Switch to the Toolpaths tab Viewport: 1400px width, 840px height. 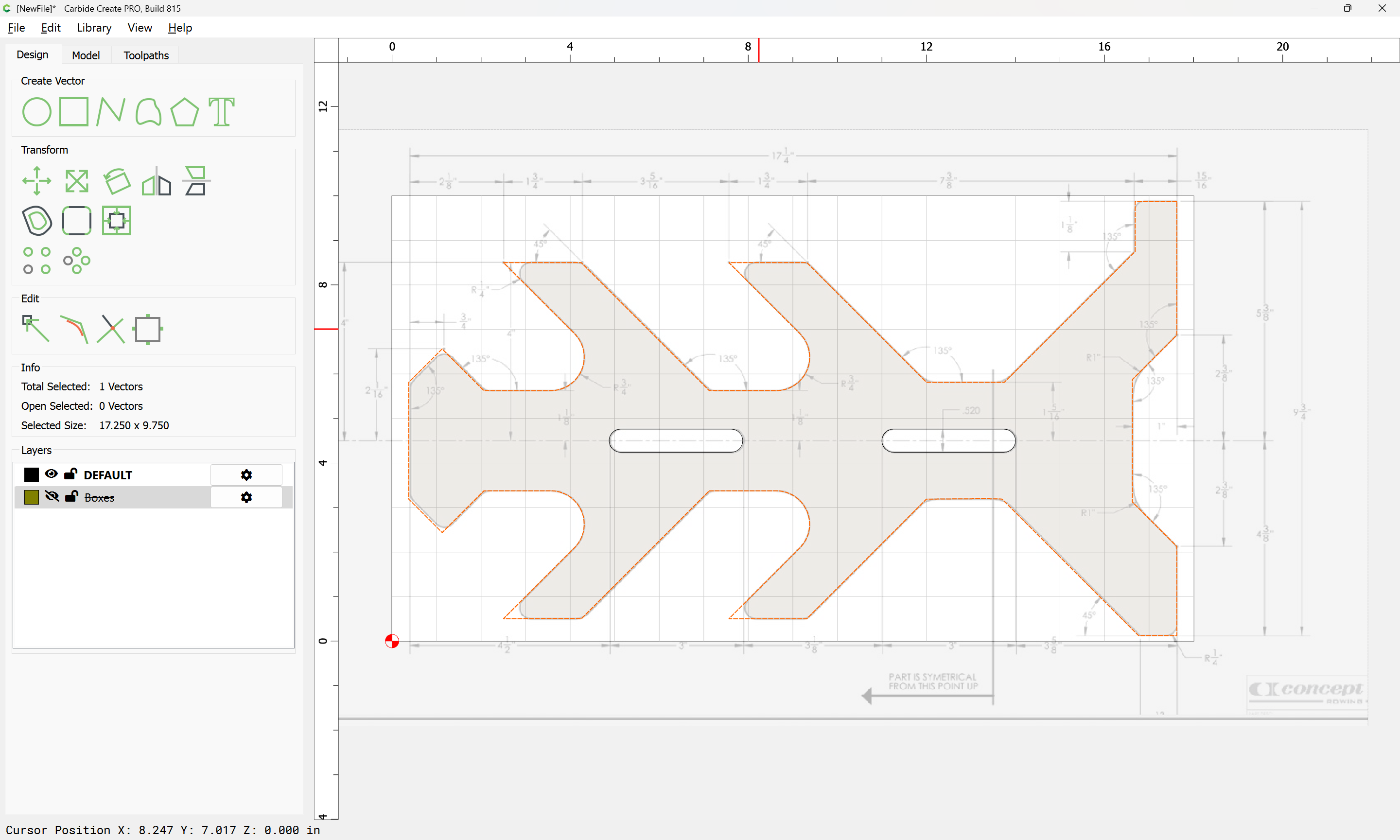pyautogui.click(x=146, y=55)
